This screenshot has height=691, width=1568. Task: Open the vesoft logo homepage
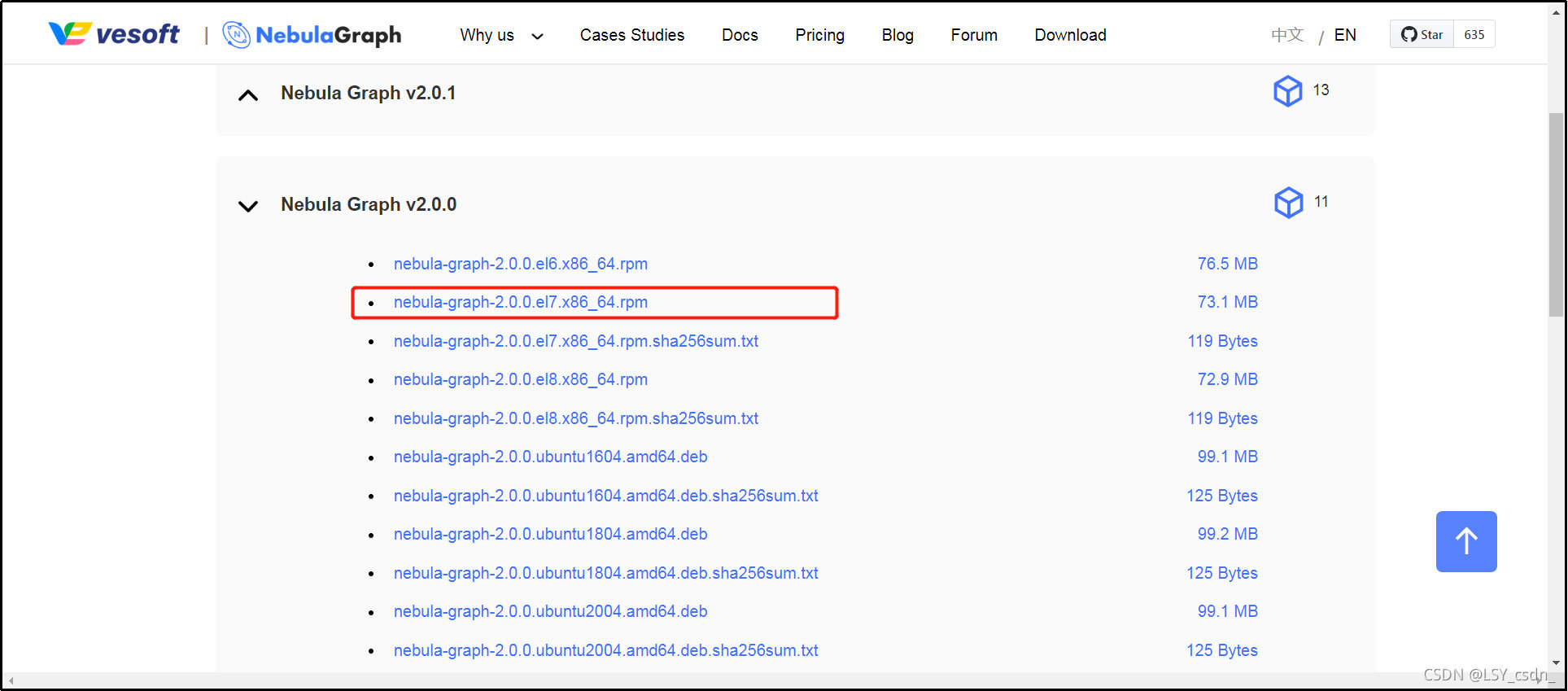pyautogui.click(x=114, y=34)
